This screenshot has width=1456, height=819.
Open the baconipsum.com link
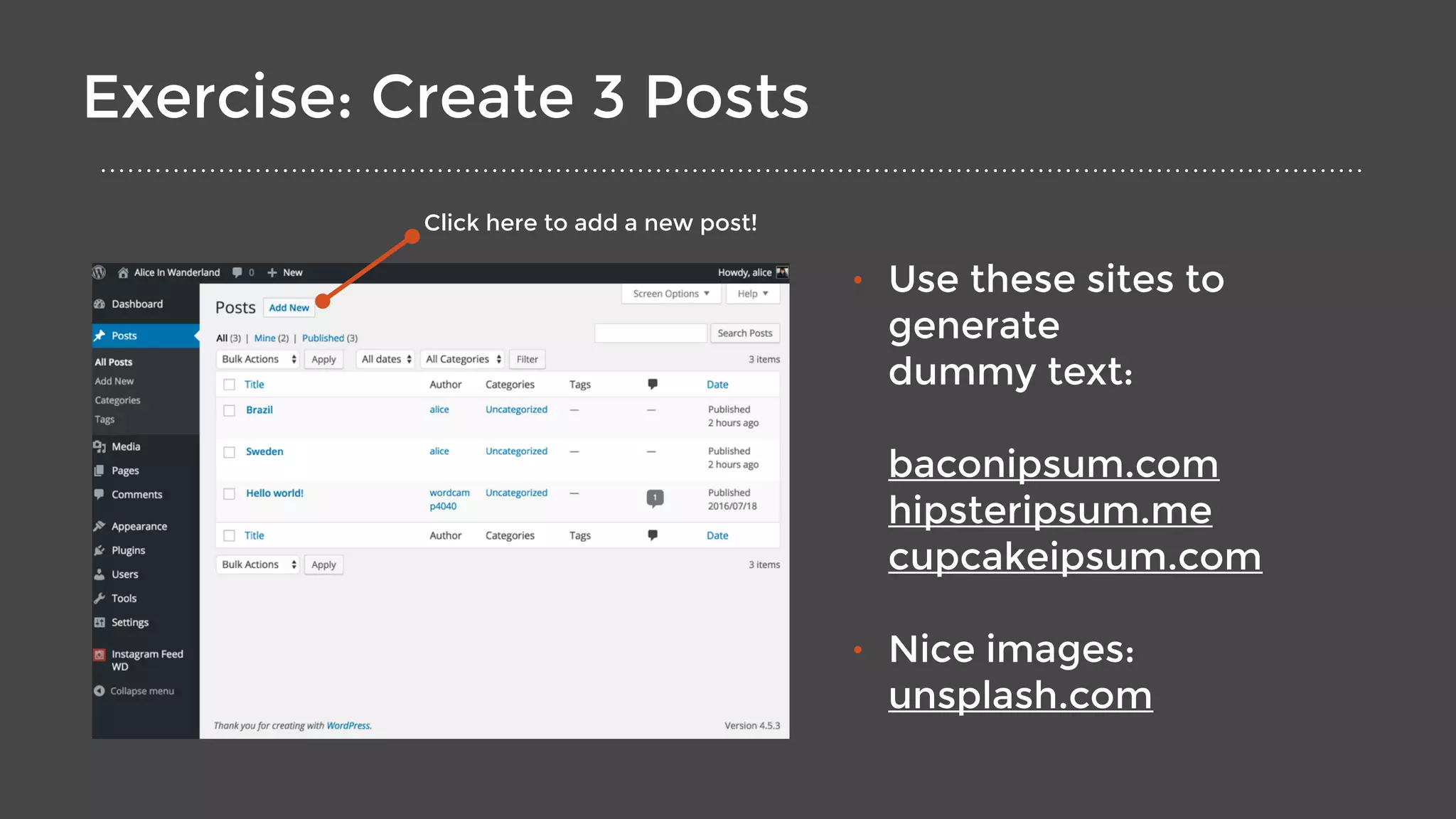click(1054, 464)
